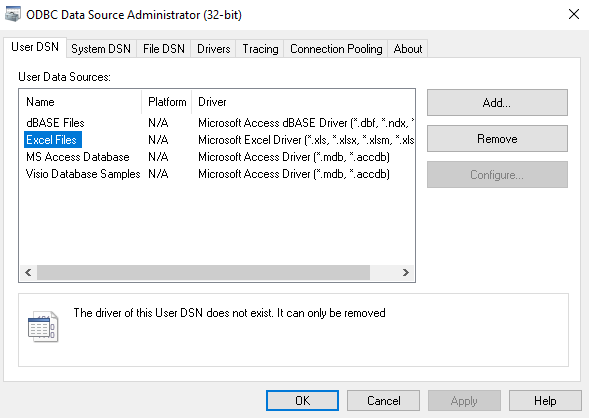The image size is (589, 418).
Task: Open Help for this dialog
Action: pyautogui.click(x=545, y=400)
